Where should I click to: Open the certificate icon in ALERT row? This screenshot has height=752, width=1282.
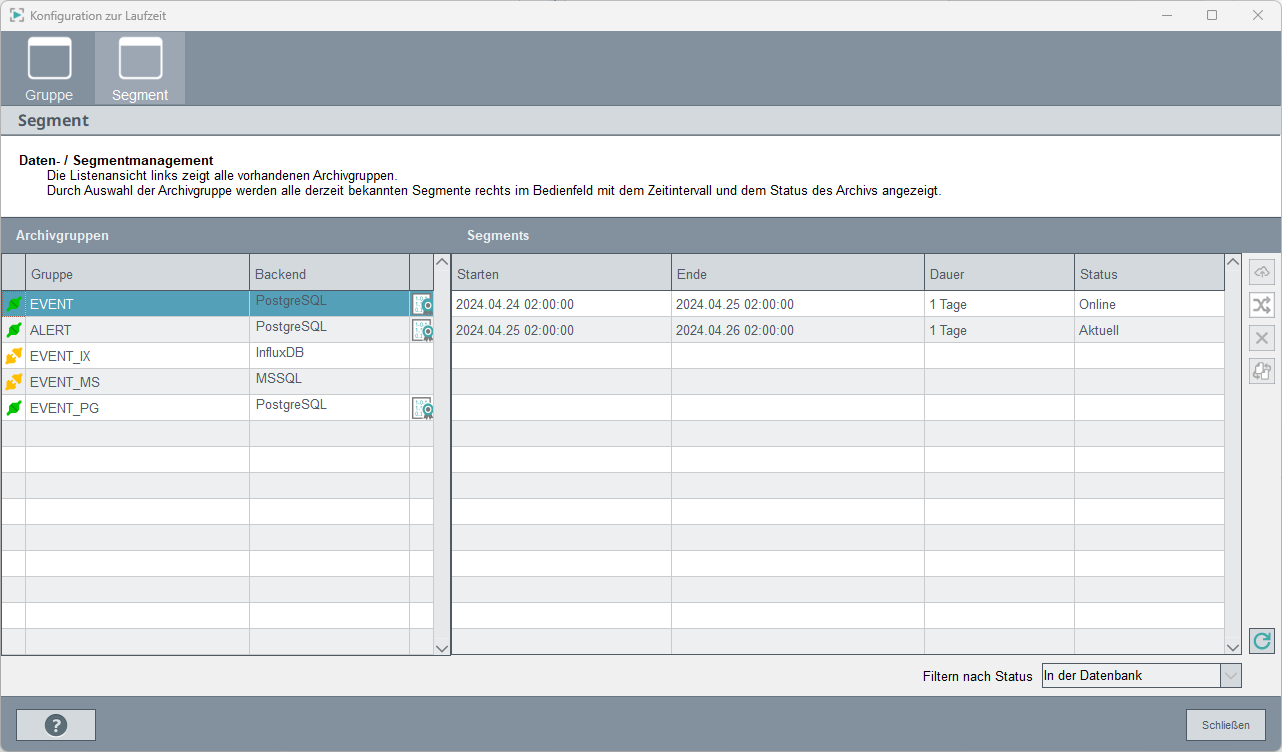pyautogui.click(x=422, y=330)
